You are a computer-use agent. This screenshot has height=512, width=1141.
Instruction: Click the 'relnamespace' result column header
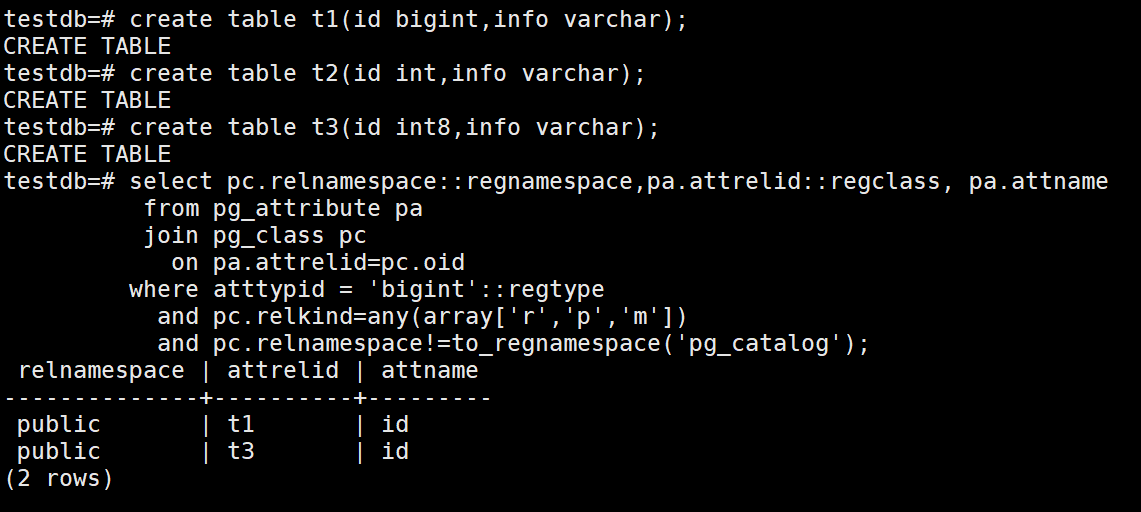(101, 371)
